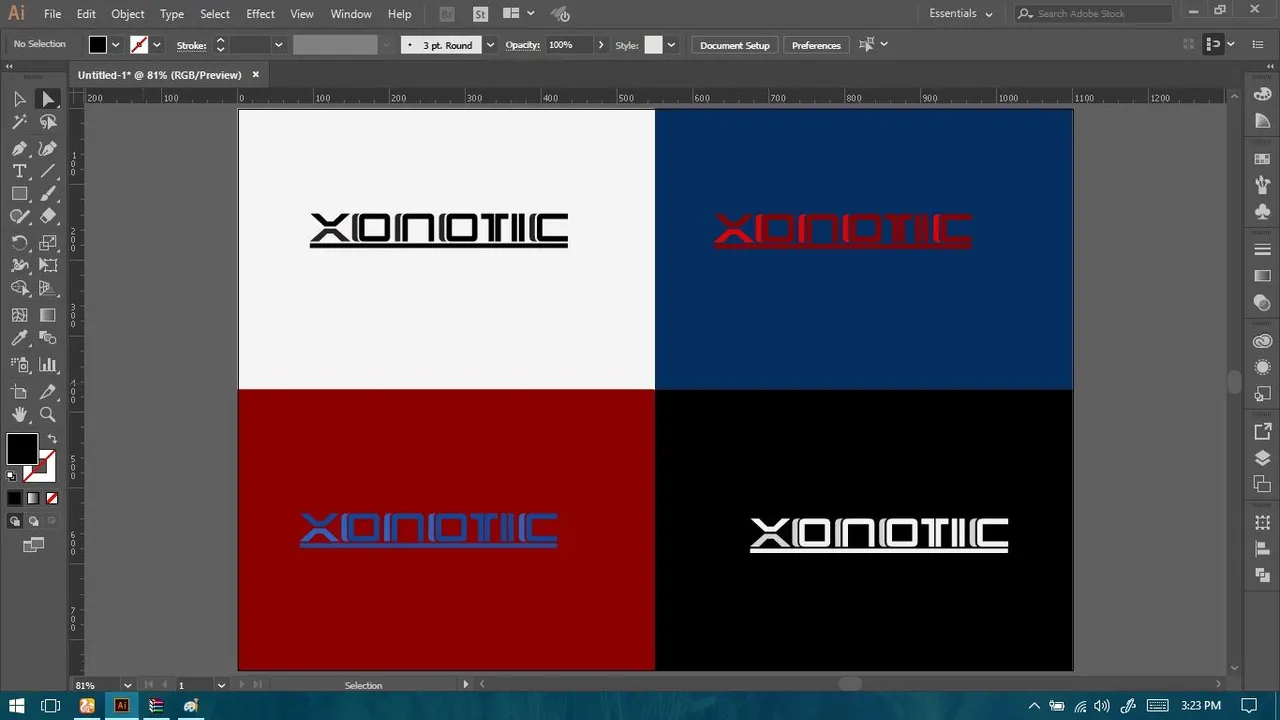
Task: Open the stroke weight dropdown
Action: click(x=278, y=45)
